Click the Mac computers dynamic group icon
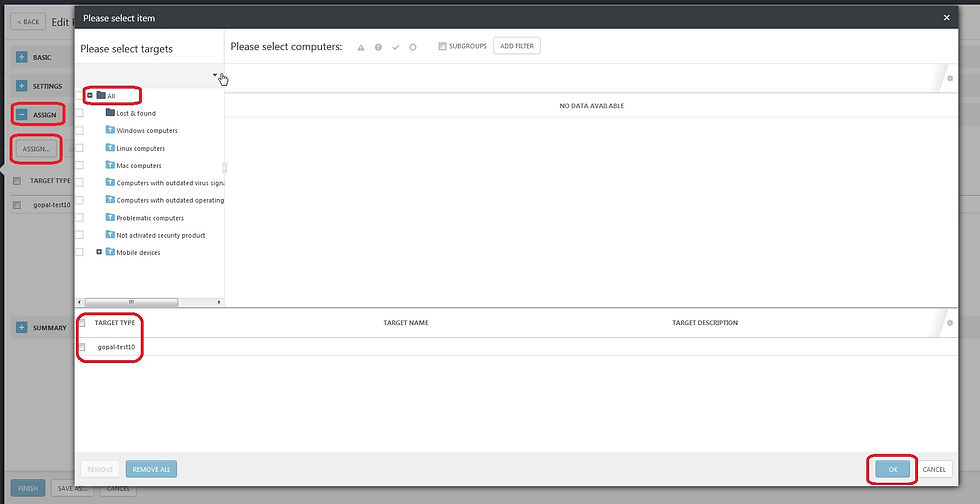Screen dimensions: 980x504 coord(111,165)
